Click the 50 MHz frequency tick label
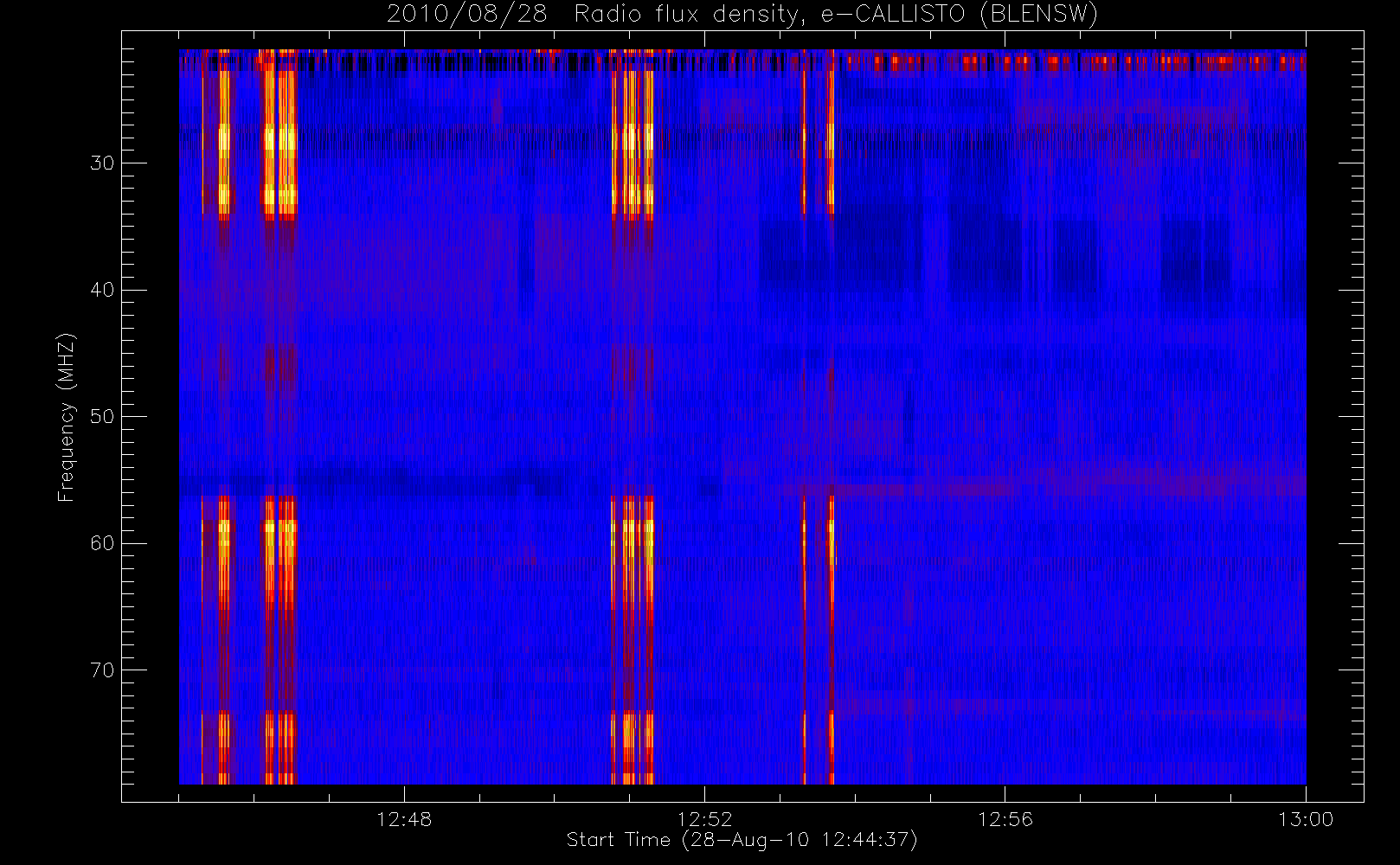1400x865 pixels. click(x=102, y=416)
